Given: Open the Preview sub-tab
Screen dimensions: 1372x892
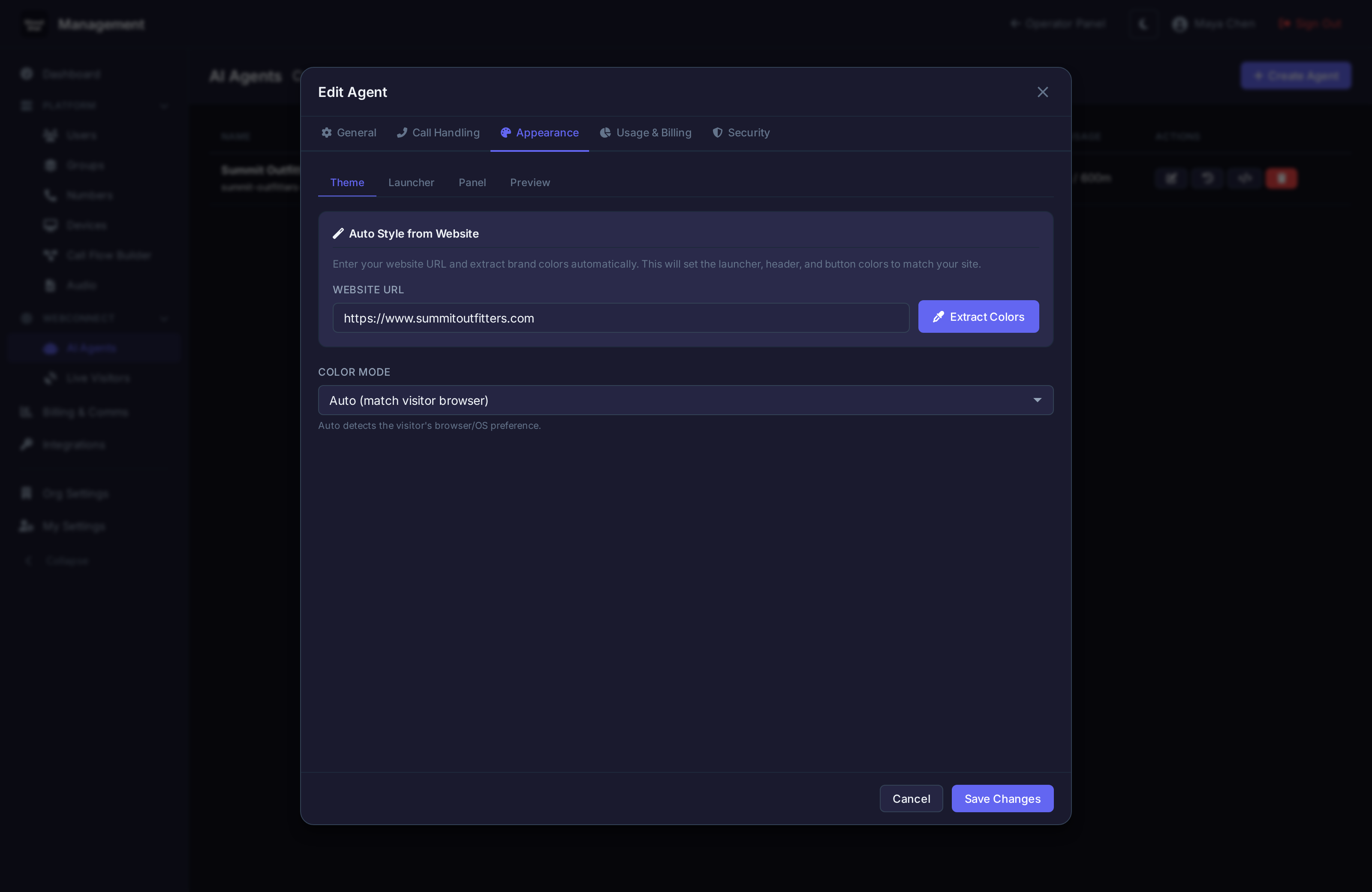Looking at the screenshot, I should pos(530,182).
